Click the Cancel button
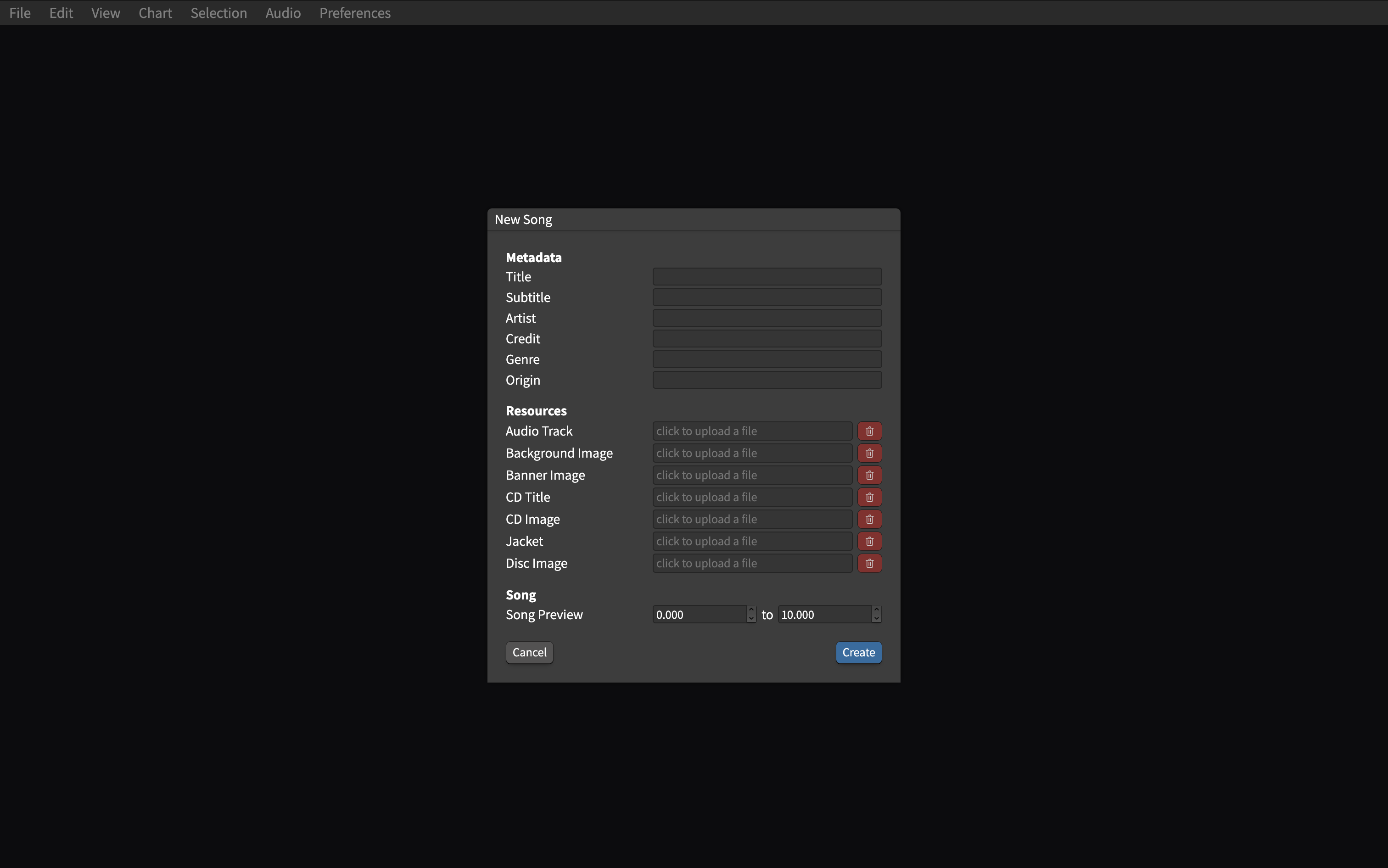1388x868 pixels. (x=529, y=653)
